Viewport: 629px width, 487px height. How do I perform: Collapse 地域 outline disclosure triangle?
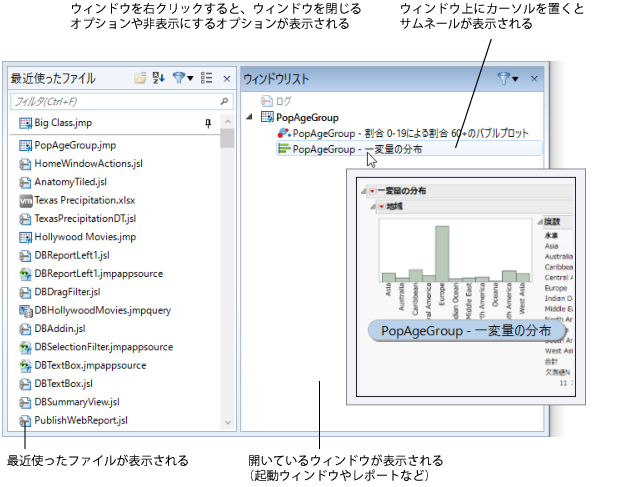(x=373, y=207)
